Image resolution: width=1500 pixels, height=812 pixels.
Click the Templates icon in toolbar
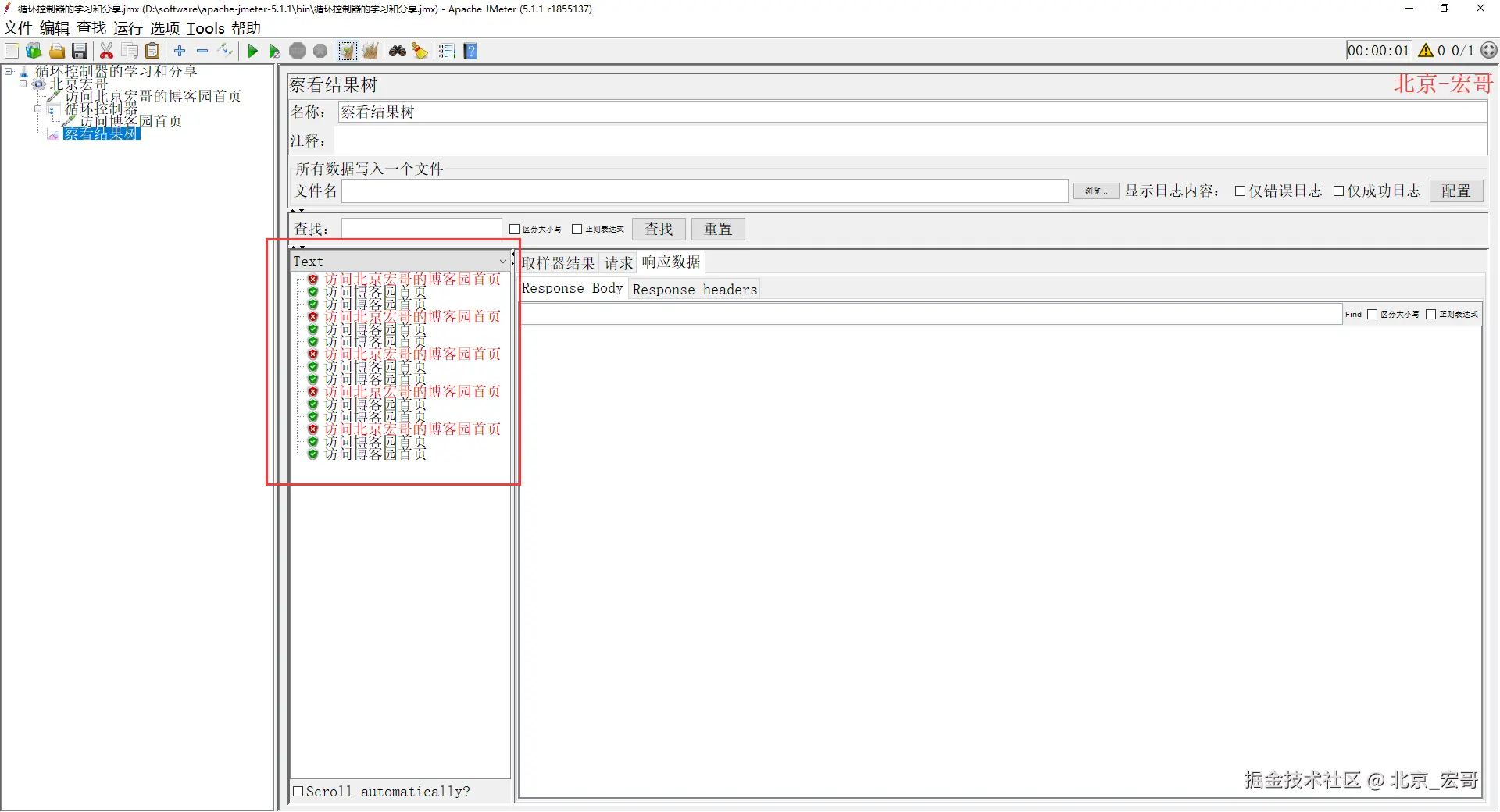point(34,52)
